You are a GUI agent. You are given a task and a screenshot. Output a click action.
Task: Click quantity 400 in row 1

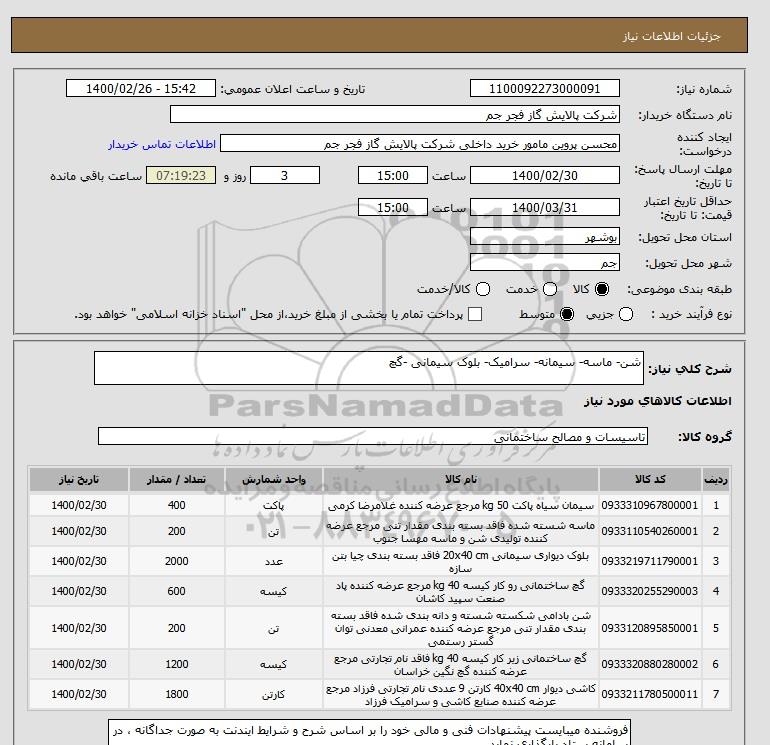point(176,505)
